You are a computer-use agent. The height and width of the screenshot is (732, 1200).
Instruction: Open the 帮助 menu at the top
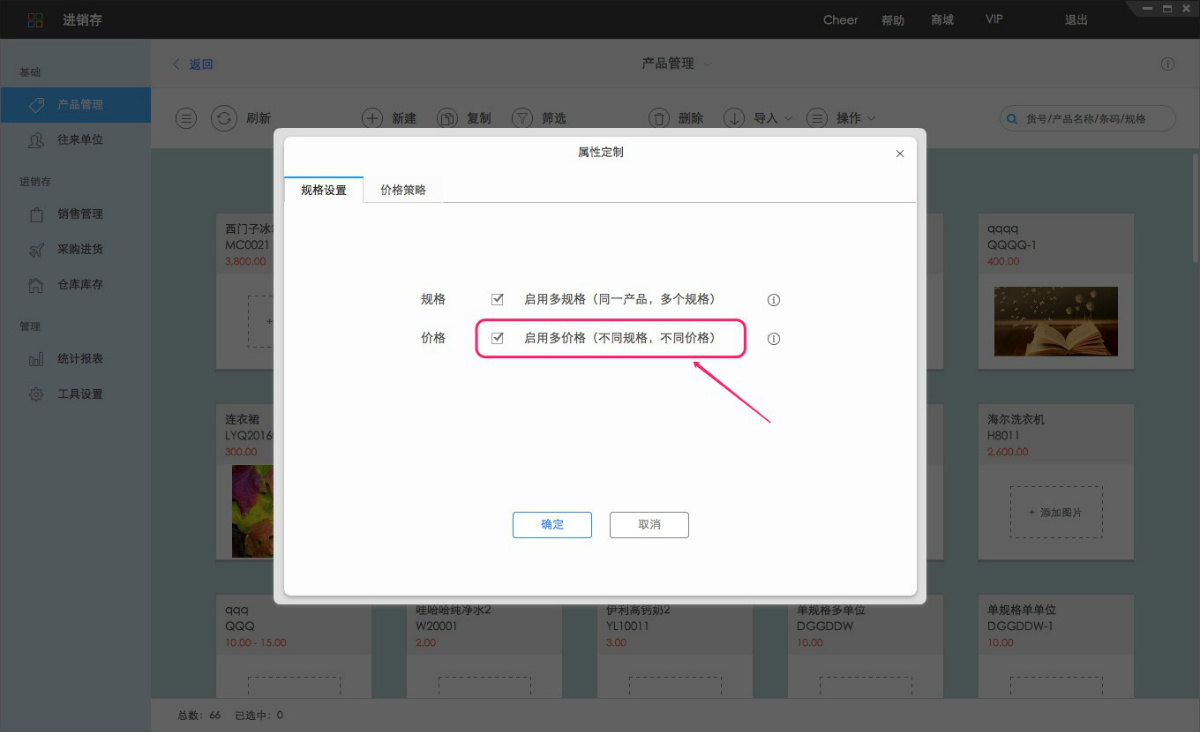click(x=892, y=19)
